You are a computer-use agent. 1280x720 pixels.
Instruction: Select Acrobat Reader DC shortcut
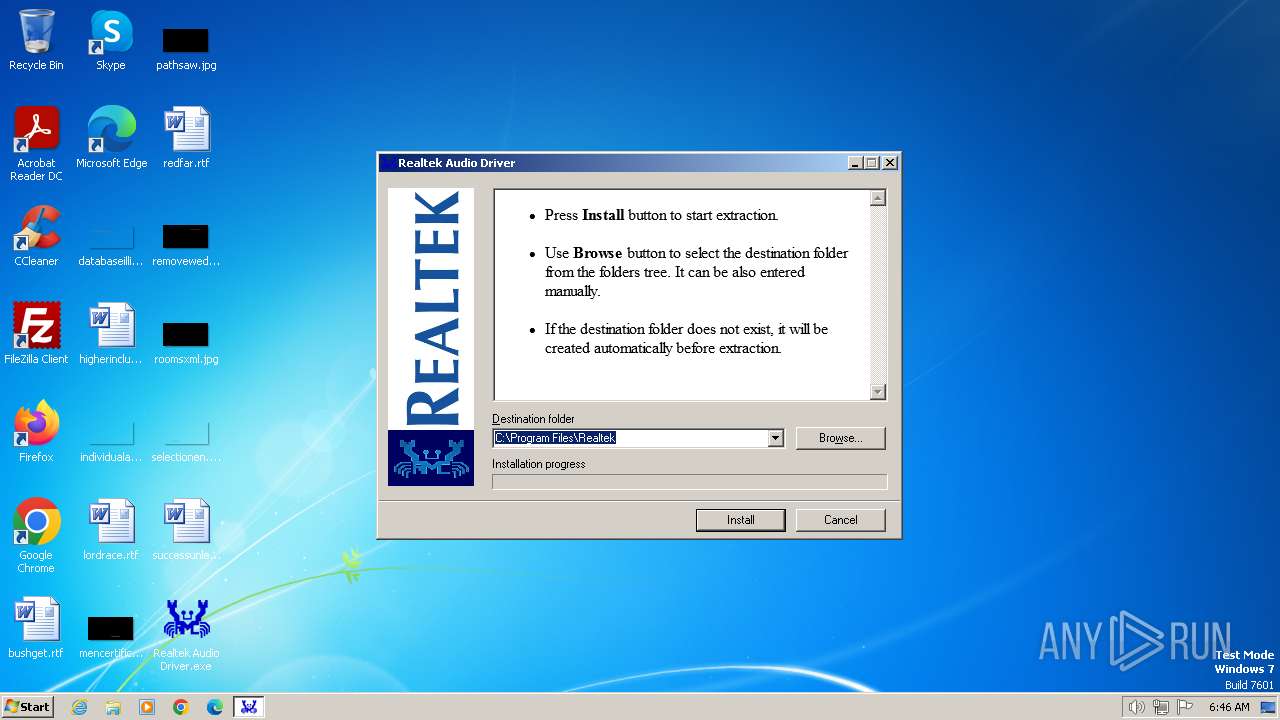click(36, 144)
